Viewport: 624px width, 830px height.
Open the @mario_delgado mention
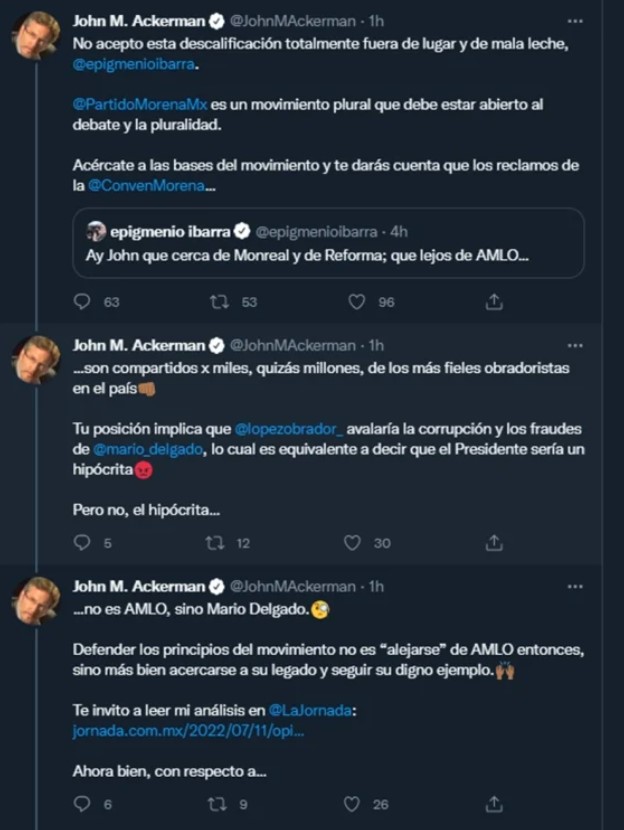148,449
